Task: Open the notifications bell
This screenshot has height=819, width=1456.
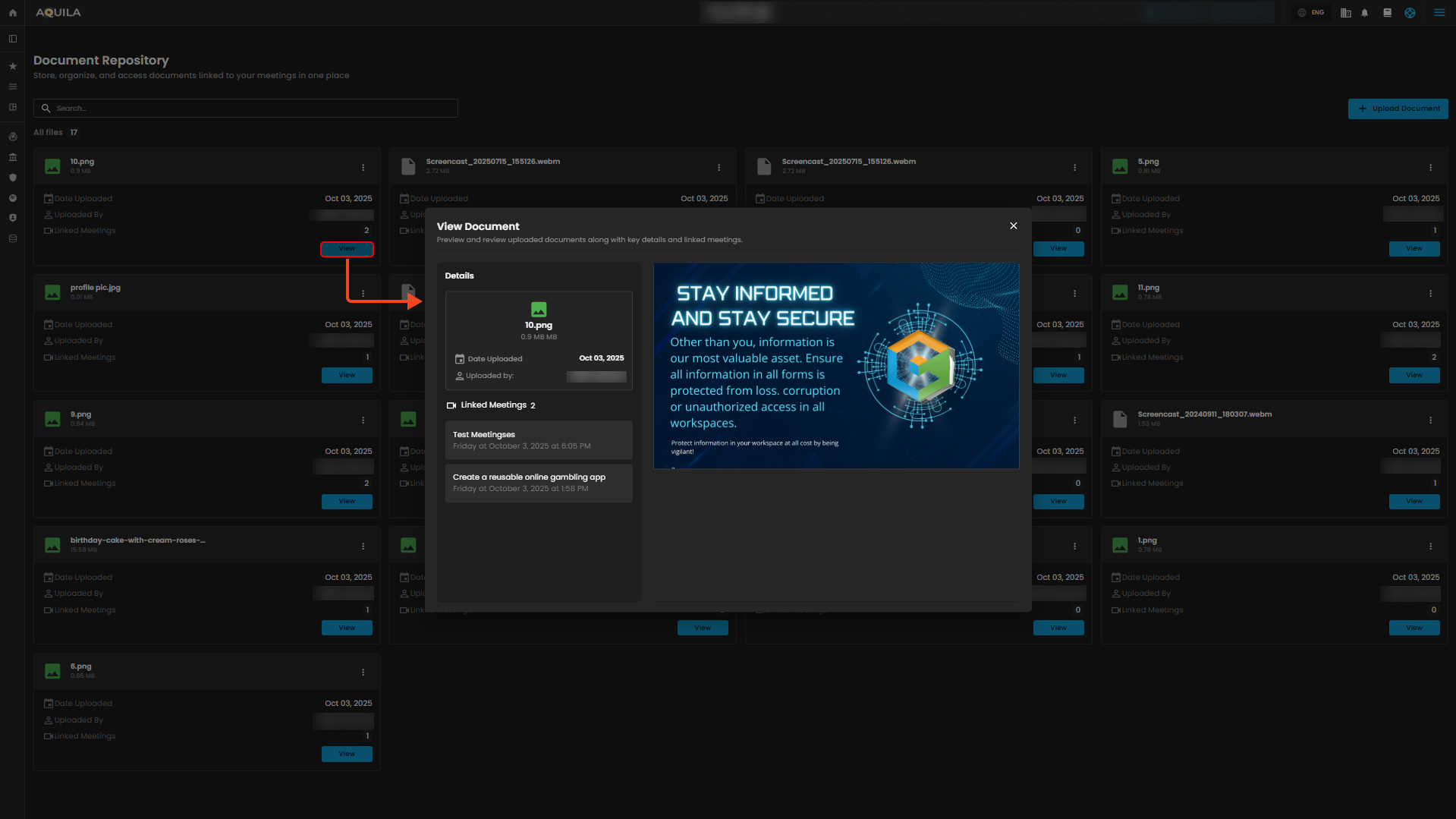Action: [1364, 13]
